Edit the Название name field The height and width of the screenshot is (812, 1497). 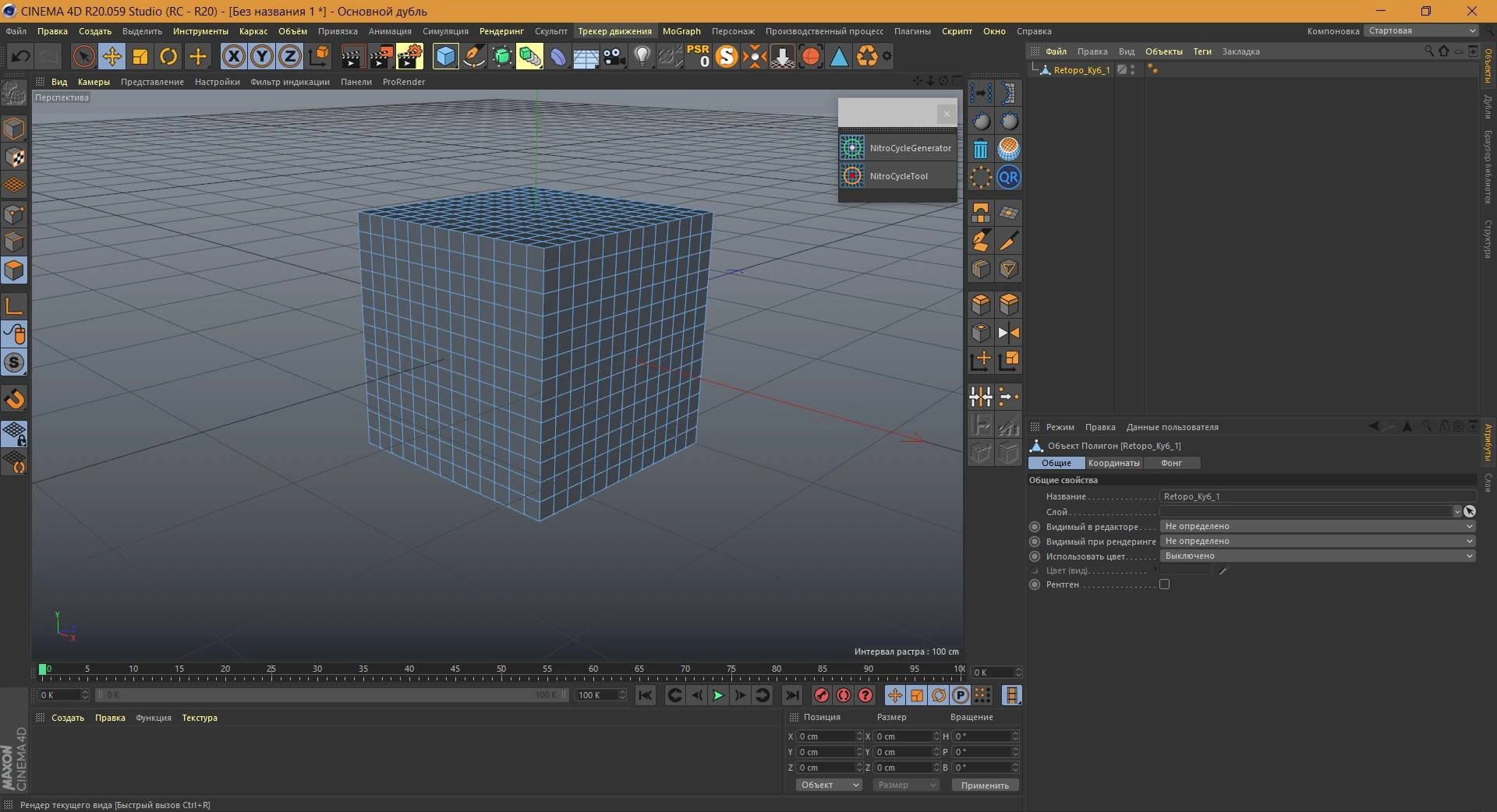click(x=1318, y=496)
